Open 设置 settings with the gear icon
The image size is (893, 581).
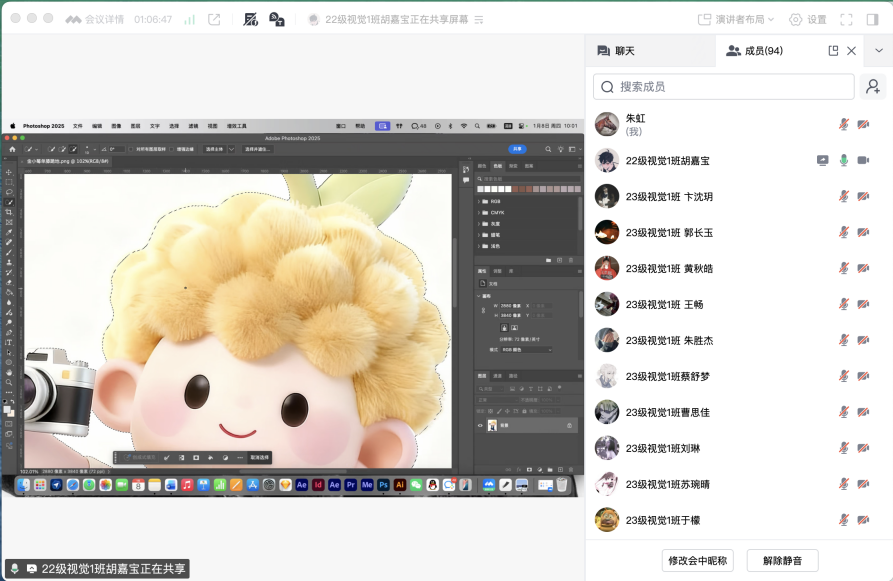[x=808, y=19]
